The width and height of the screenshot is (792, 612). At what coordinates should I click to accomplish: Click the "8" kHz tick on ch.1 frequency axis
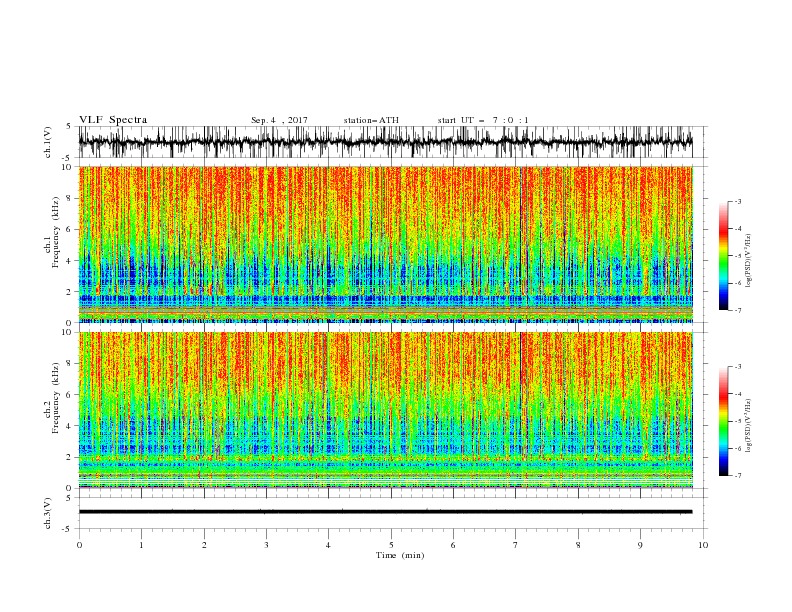70,198
